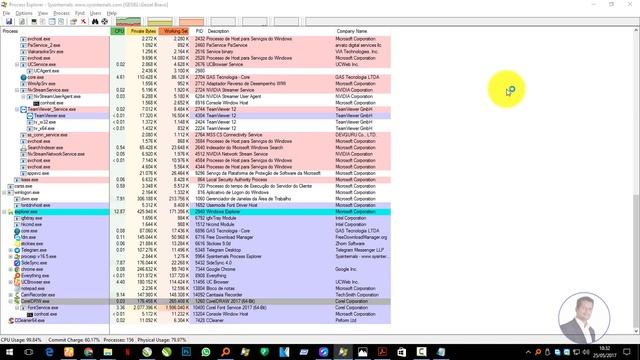The height and width of the screenshot is (360, 640).
Task: Click the red Kill Process icon
Action: pyautogui.click(x=83, y=21)
